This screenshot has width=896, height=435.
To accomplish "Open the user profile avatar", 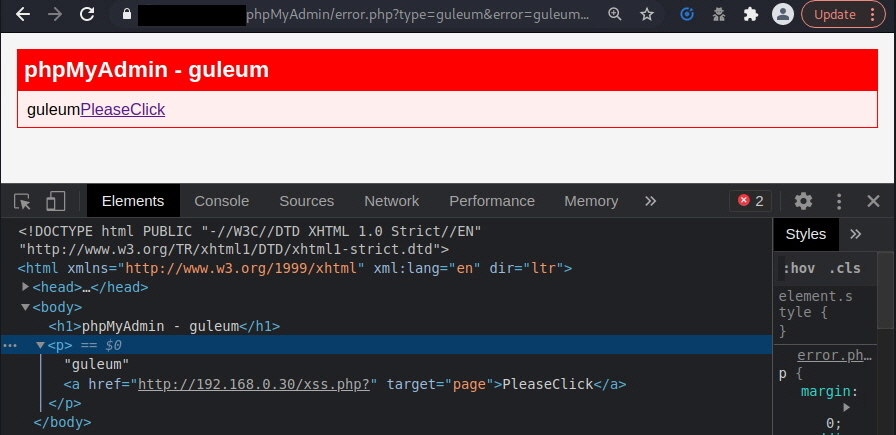I will (783, 14).
